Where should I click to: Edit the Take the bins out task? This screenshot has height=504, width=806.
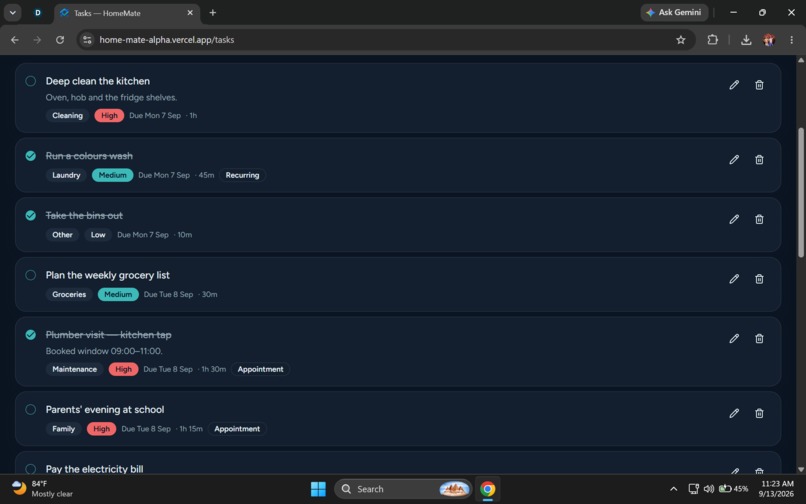click(x=734, y=219)
